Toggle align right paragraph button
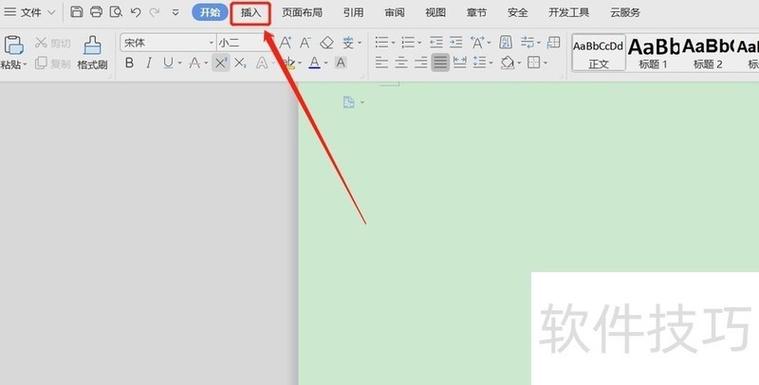Image resolution: width=759 pixels, height=385 pixels. pos(421,62)
